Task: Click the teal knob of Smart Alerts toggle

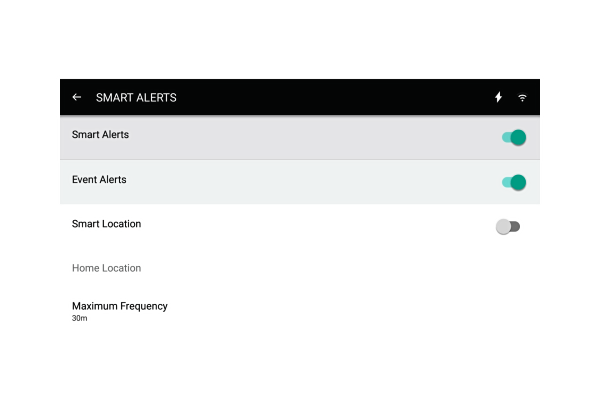Action: pyautogui.click(x=518, y=137)
